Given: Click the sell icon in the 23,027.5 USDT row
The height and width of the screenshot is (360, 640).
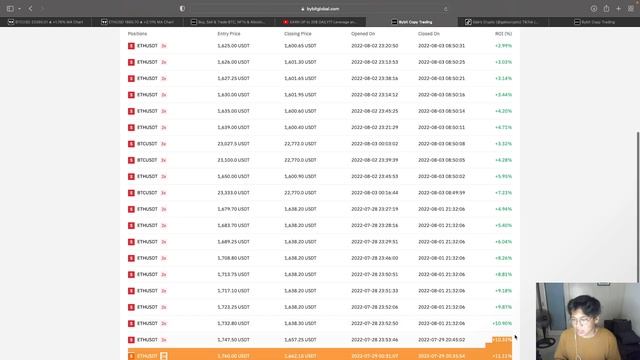Looking at the screenshot, I should 131,144.
